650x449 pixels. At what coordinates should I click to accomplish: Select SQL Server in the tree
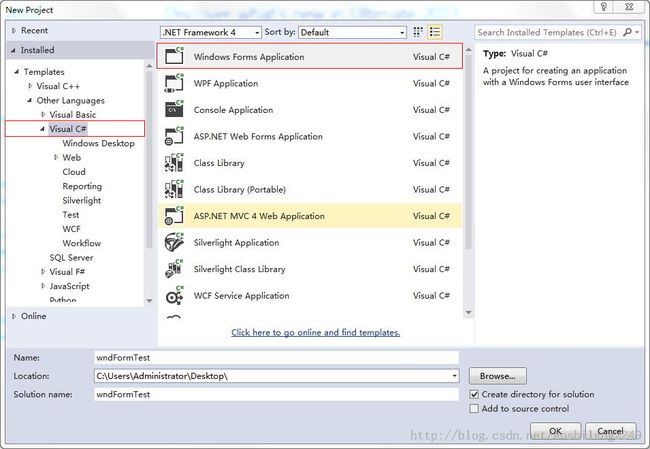71,257
